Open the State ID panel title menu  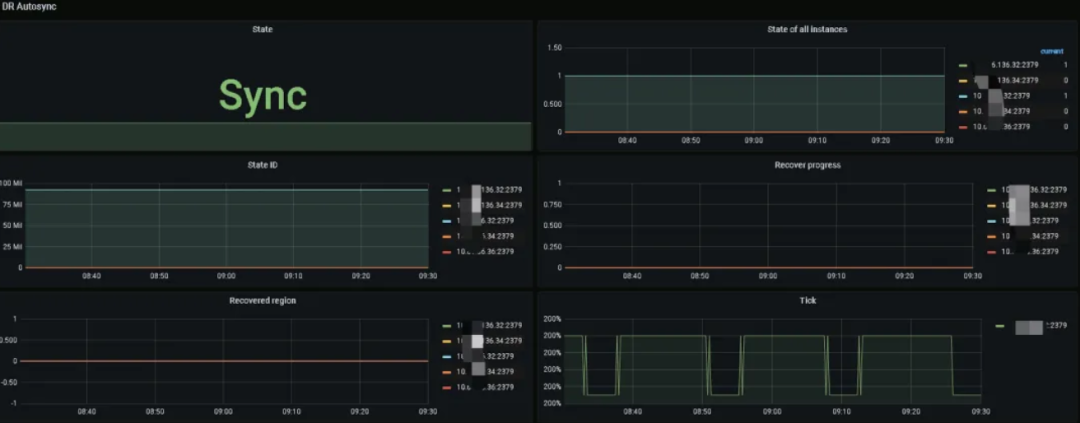pos(262,165)
